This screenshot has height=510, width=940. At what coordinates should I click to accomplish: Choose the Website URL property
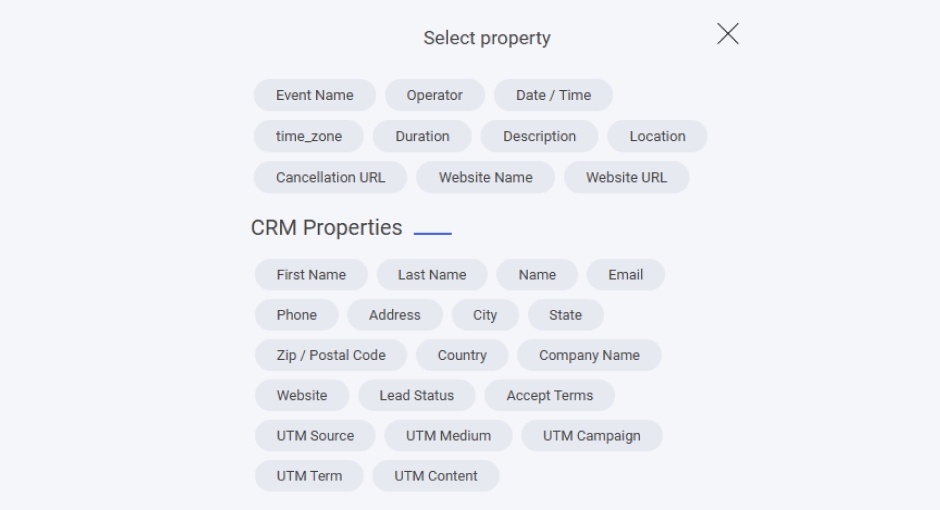pos(626,177)
